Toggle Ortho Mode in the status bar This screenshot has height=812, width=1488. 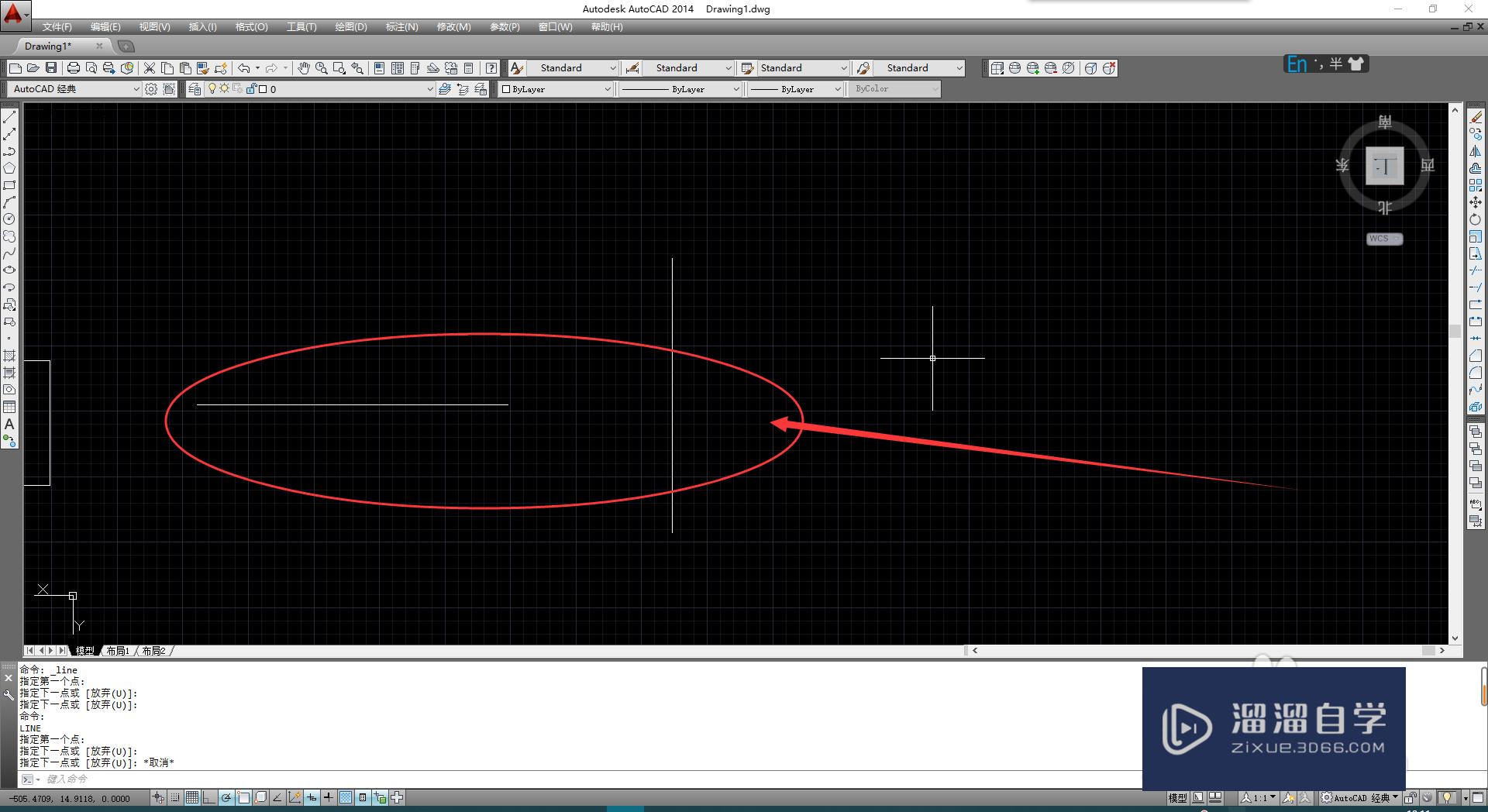pos(209,797)
